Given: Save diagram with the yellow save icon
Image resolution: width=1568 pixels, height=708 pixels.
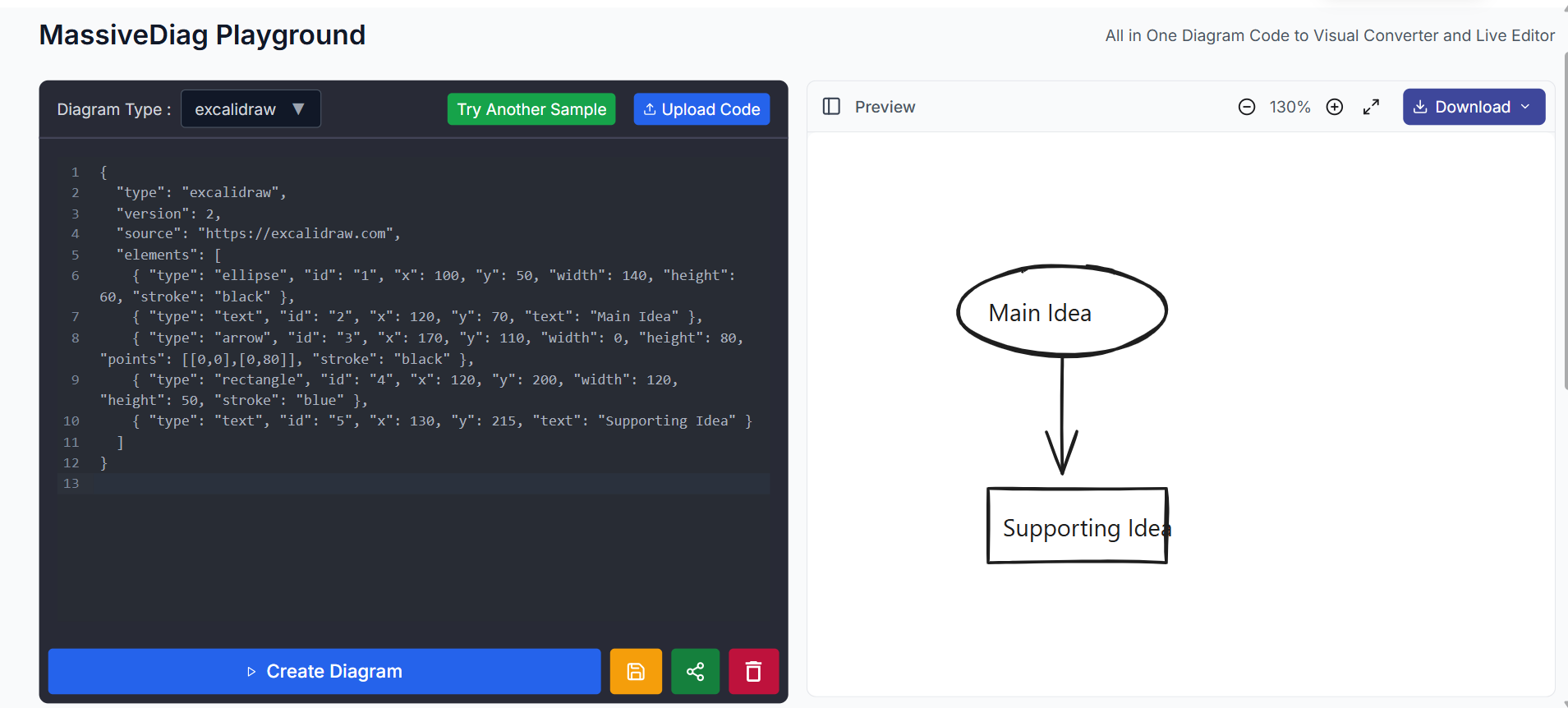Looking at the screenshot, I should pyautogui.click(x=636, y=671).
